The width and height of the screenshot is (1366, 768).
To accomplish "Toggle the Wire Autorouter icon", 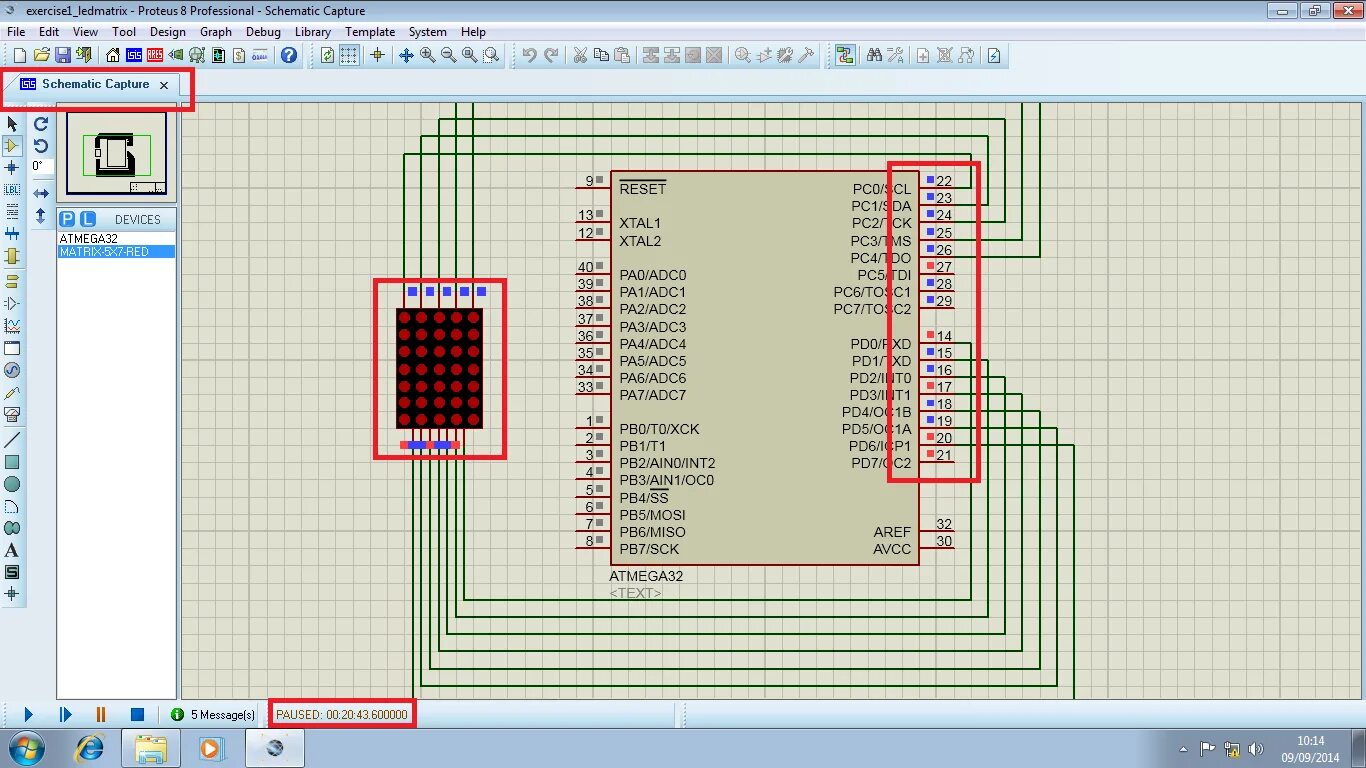I will [x=845, y=55].
